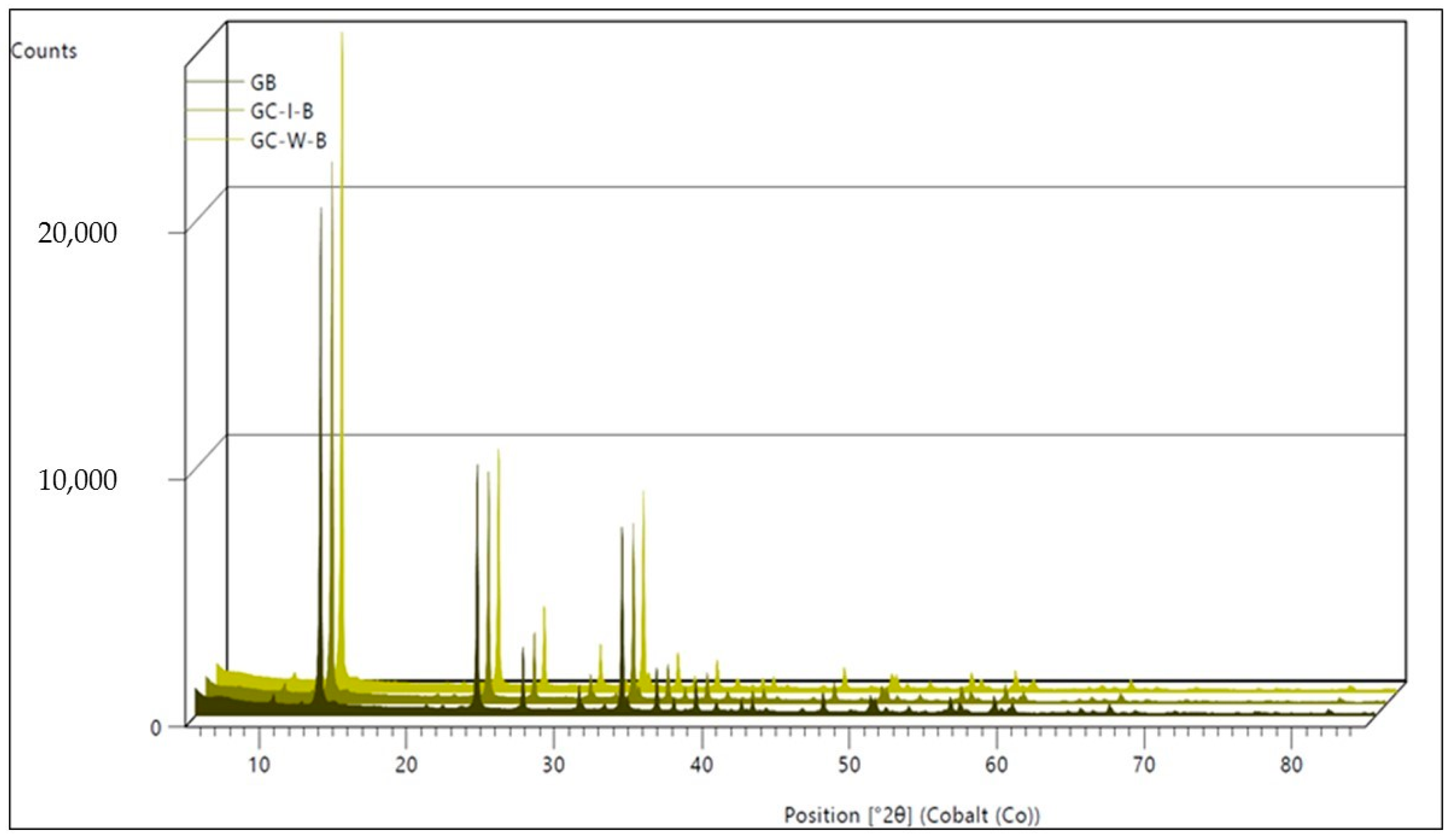Click the GB legend line swatch

pos(214,82)
